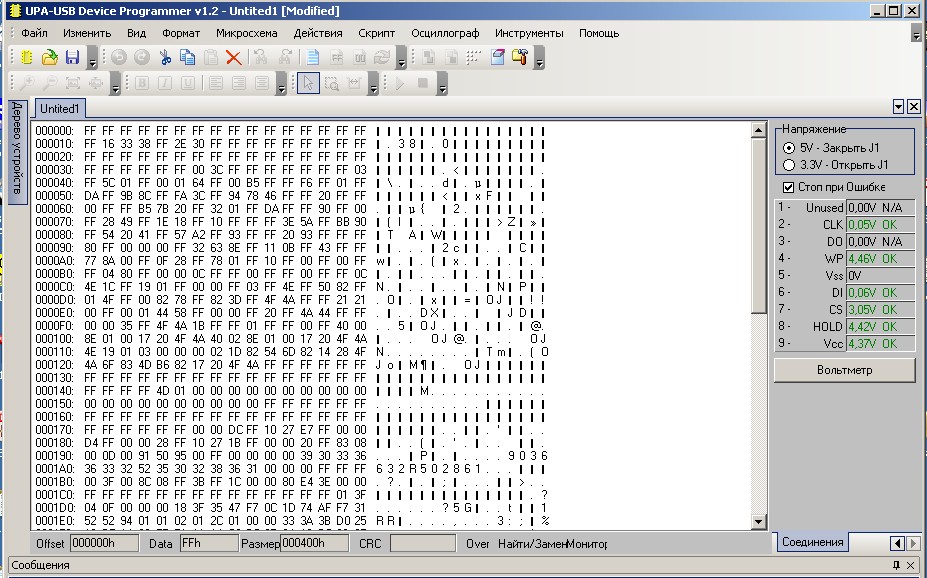Viewport: 927px width, 578px height.
Task: Click the Italic formatting icon
Action: pyautogui.click(x=164, y=83)
